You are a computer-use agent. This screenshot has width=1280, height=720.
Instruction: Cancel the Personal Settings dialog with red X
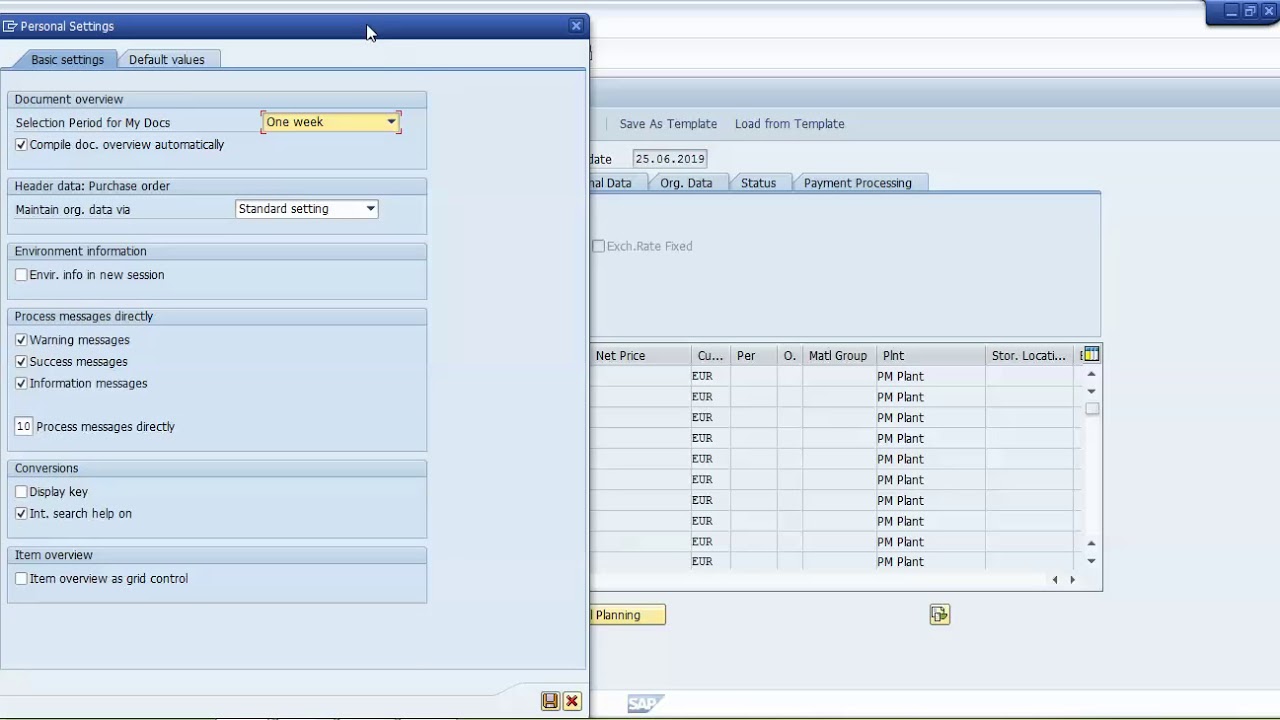(572, 702)
